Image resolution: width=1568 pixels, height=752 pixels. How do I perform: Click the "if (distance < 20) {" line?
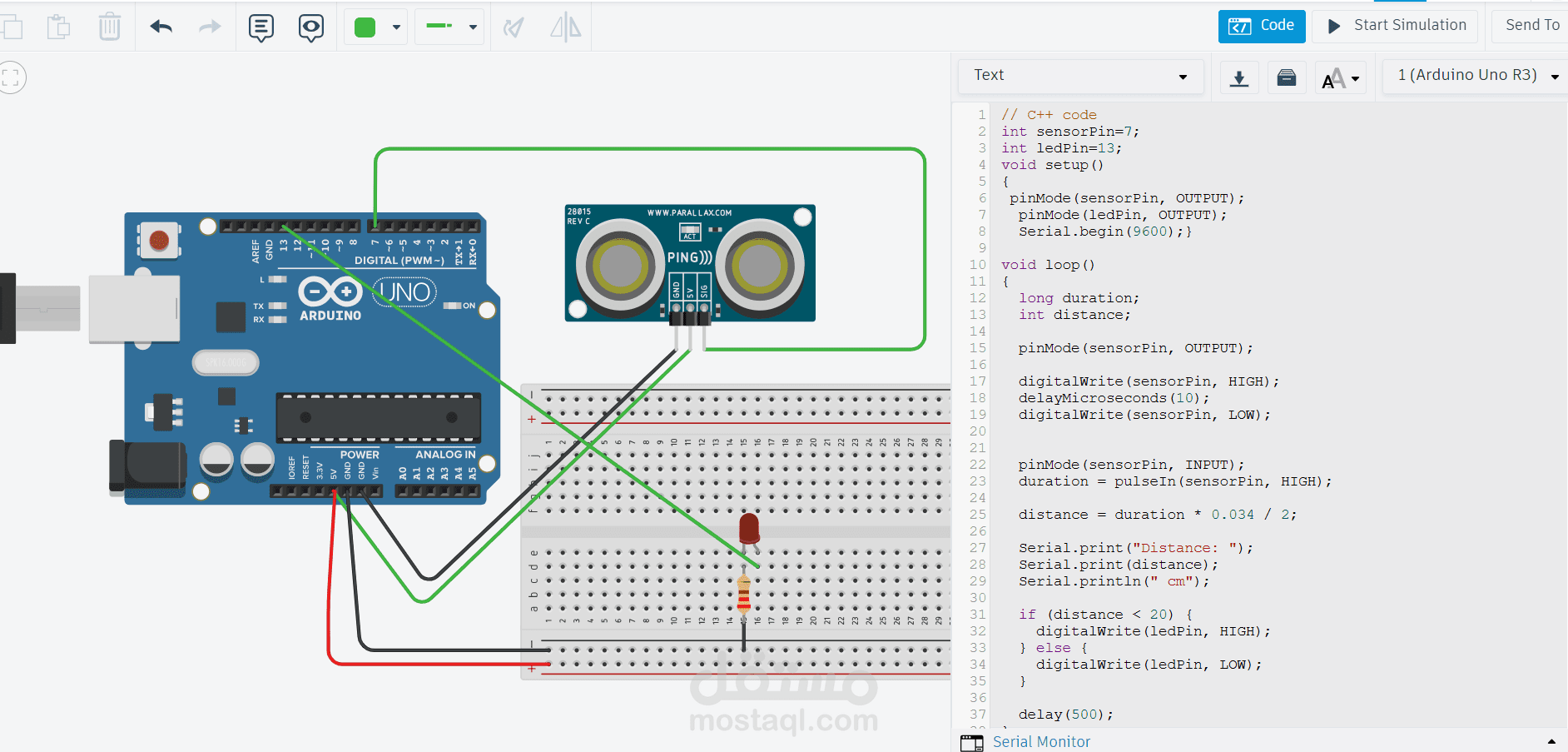[x=1105, y=615]
